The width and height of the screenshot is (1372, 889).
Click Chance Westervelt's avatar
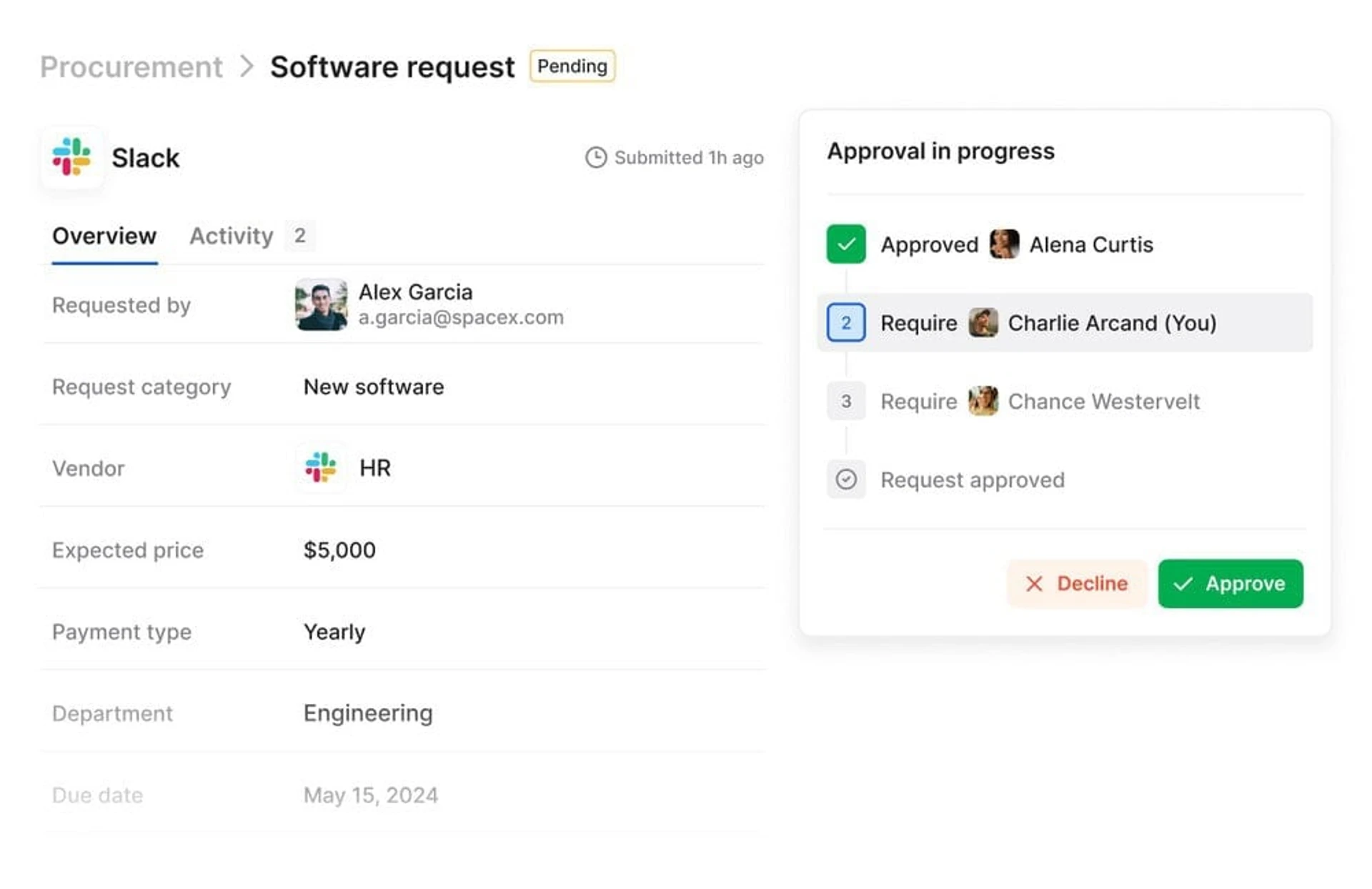point(983,401)
